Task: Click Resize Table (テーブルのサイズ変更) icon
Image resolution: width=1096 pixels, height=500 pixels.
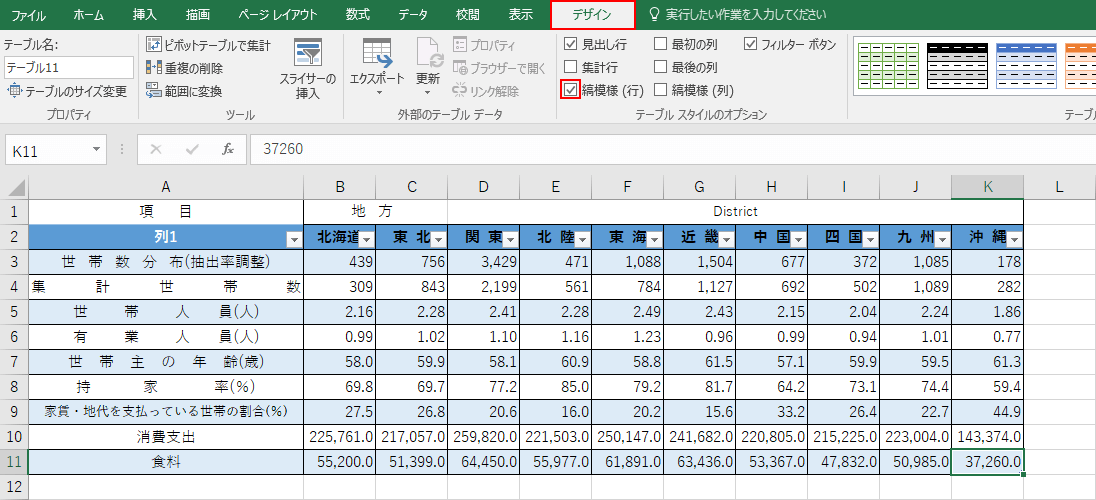Action: pos(15,91)
